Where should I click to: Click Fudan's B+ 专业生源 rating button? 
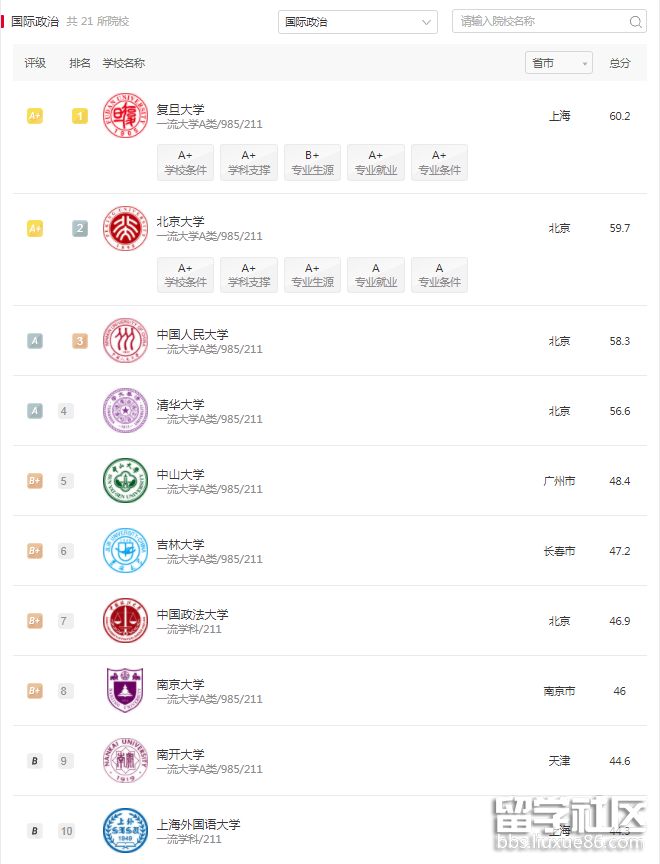point(312,163)
